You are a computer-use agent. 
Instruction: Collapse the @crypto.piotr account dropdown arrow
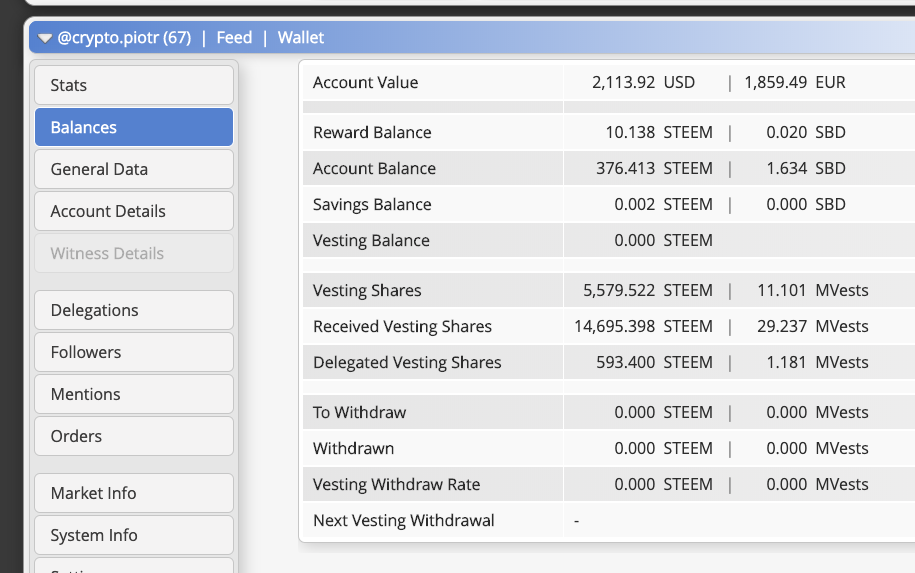(x=45, y=38)
